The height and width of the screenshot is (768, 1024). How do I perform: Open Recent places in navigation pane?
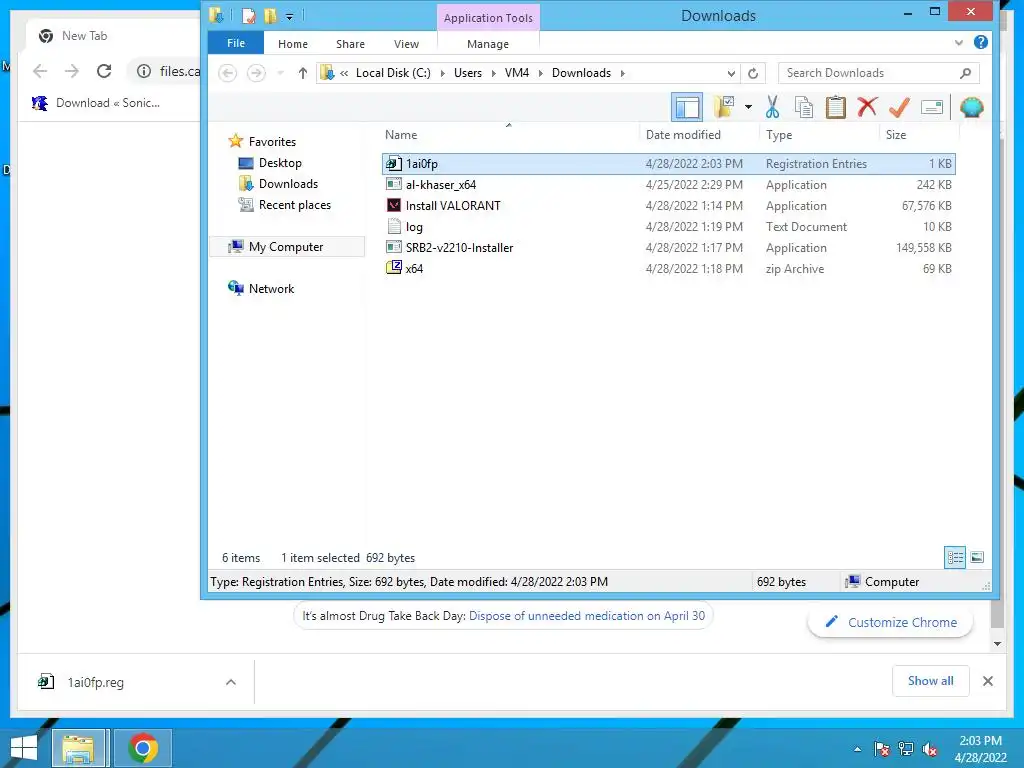click(285, 204)
